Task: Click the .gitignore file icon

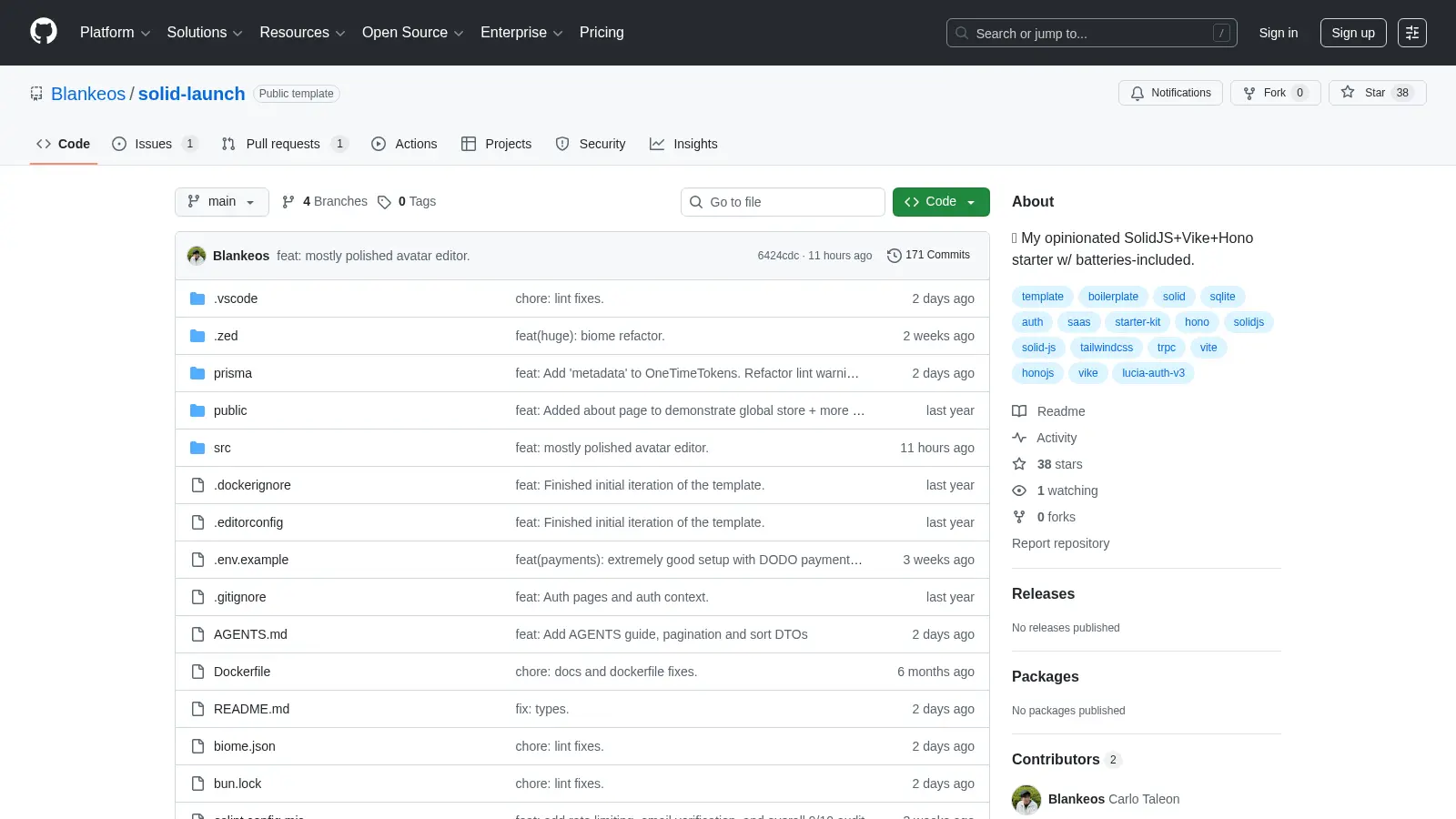Action: (x=197, y=597)
